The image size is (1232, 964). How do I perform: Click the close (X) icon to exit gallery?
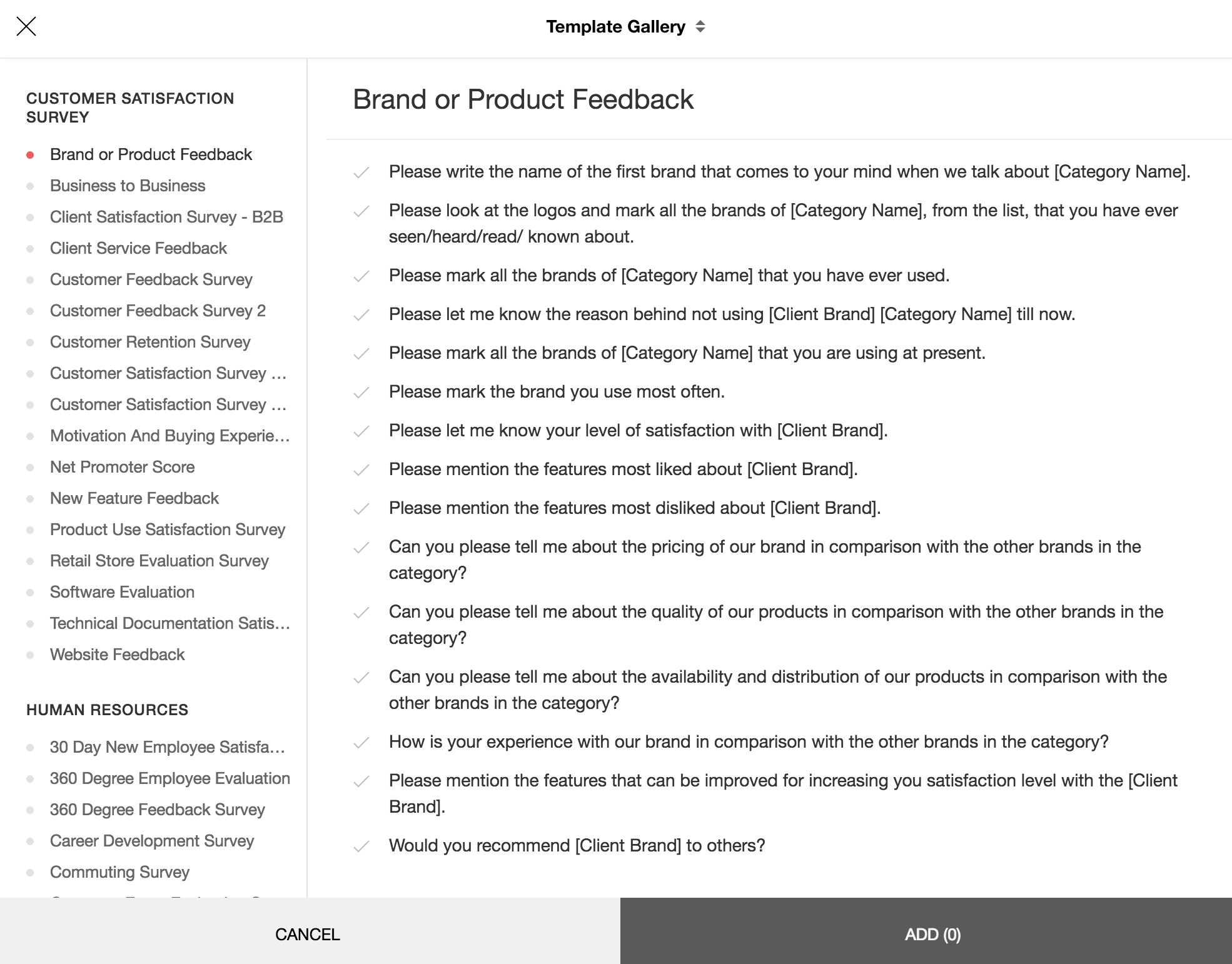click(x=27, y=27)
